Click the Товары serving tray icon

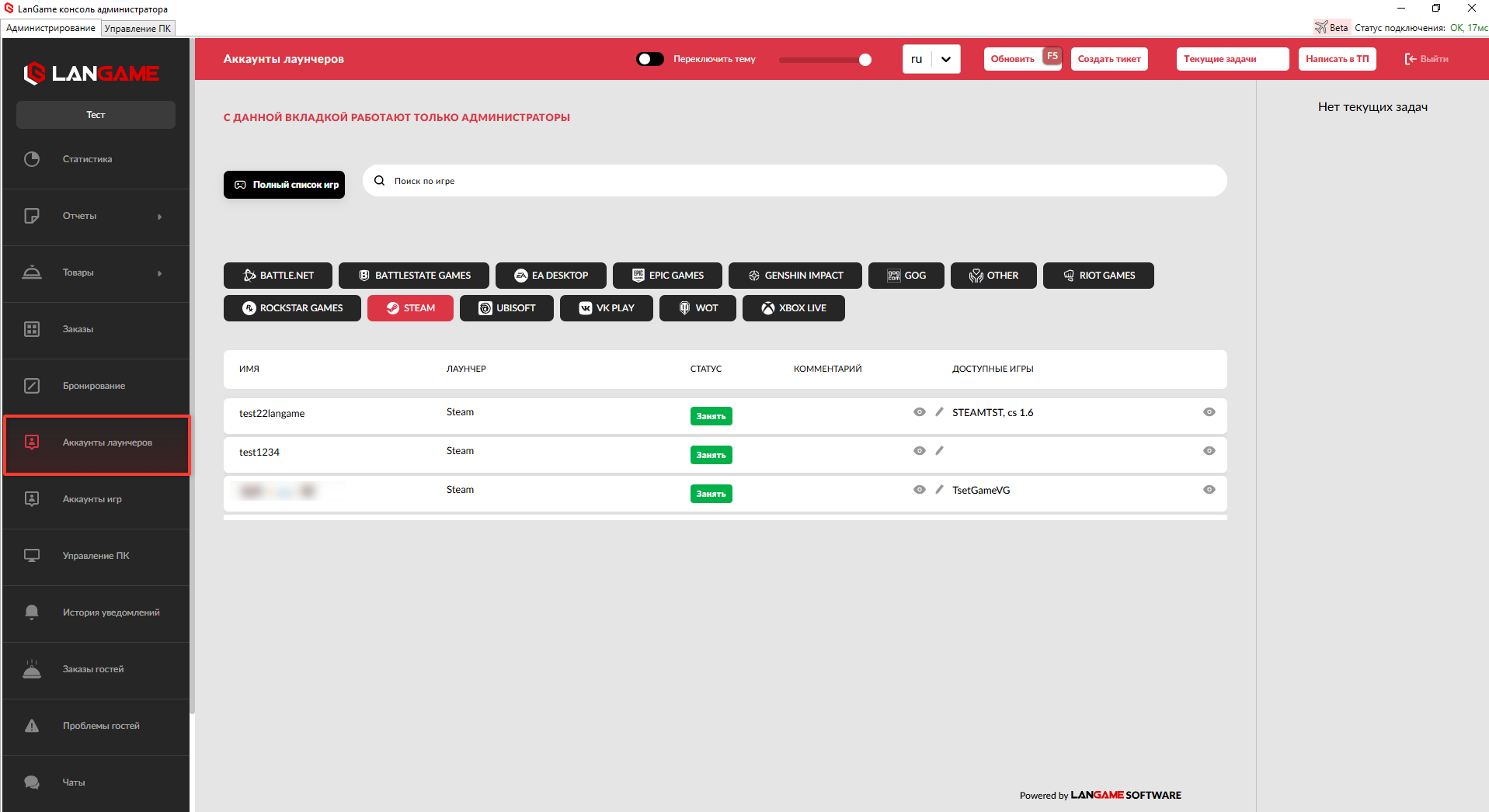32,272
